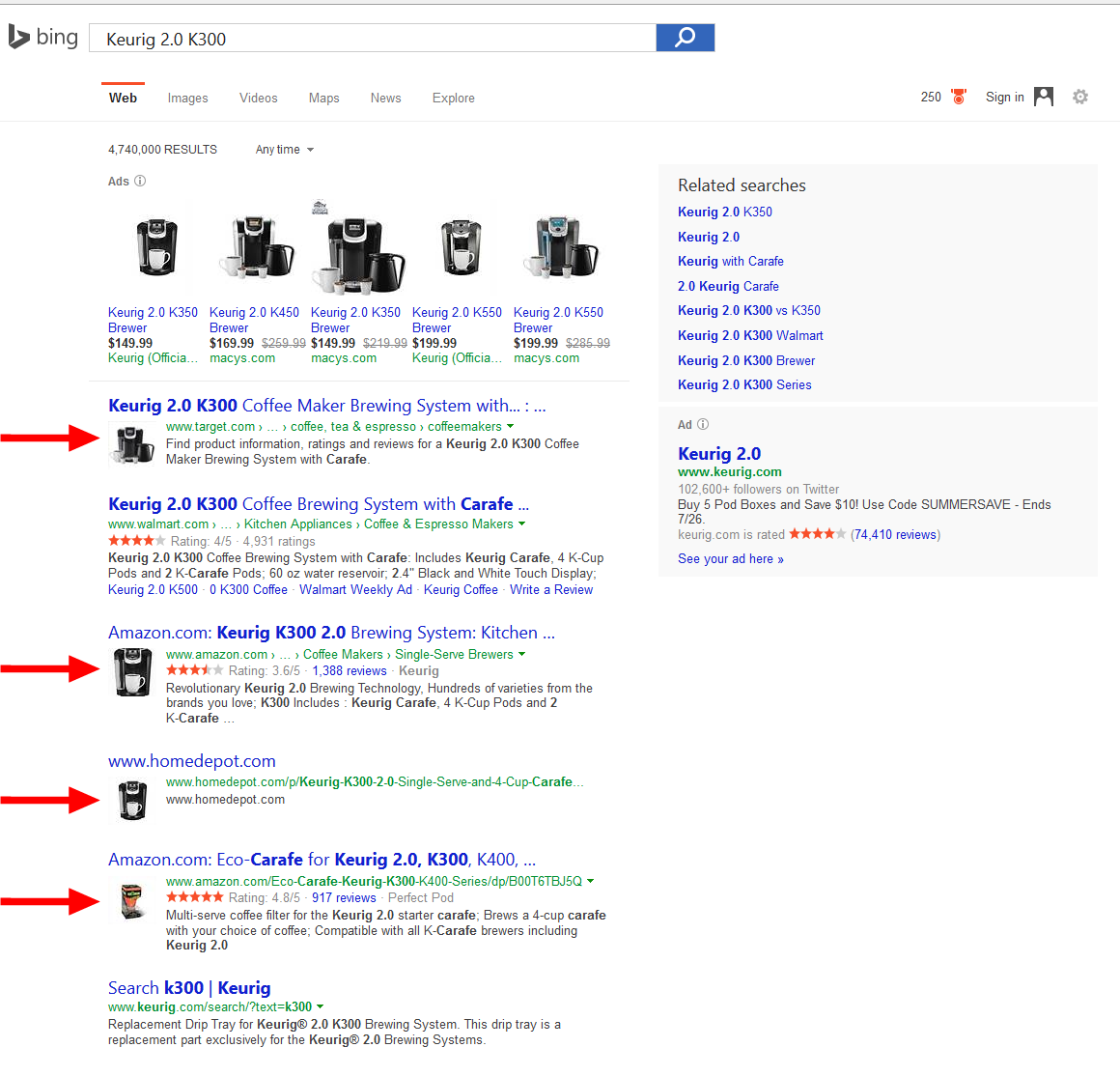Image resolution: width=1120 pixels, height=1076 pixels.
Task: Open the Home Depot result thumbnail
Action: (132, 800)
